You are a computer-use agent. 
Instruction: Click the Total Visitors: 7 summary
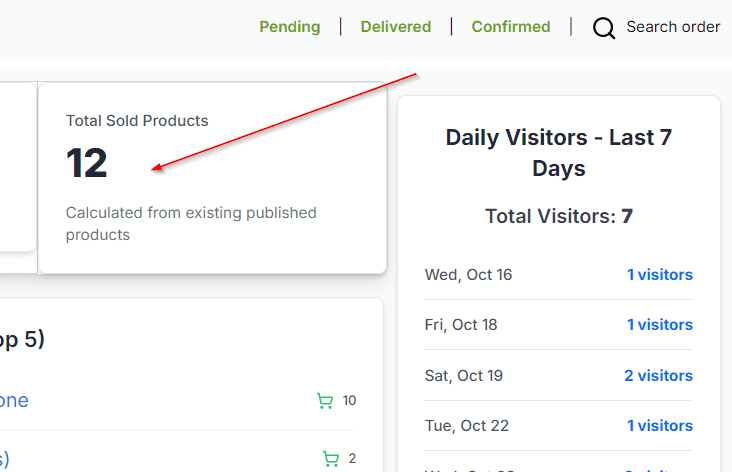[x=559, y=216]
